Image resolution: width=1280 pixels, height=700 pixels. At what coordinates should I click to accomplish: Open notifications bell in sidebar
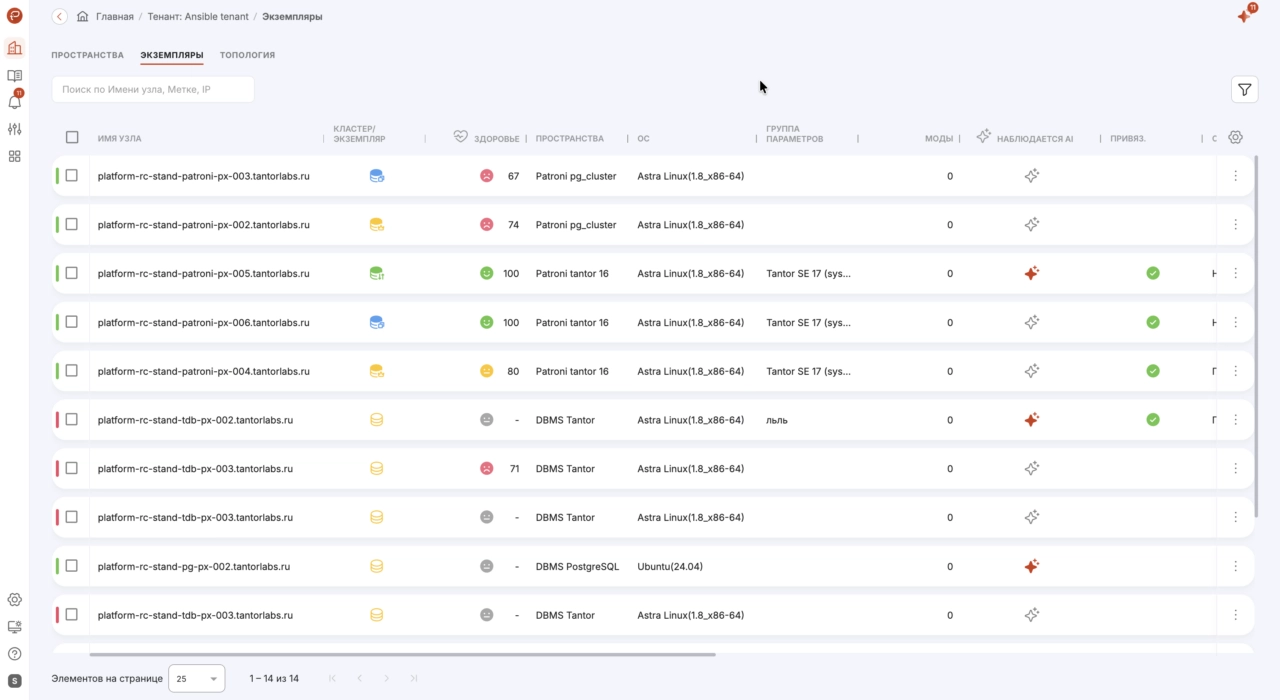(x=14, y=102)
